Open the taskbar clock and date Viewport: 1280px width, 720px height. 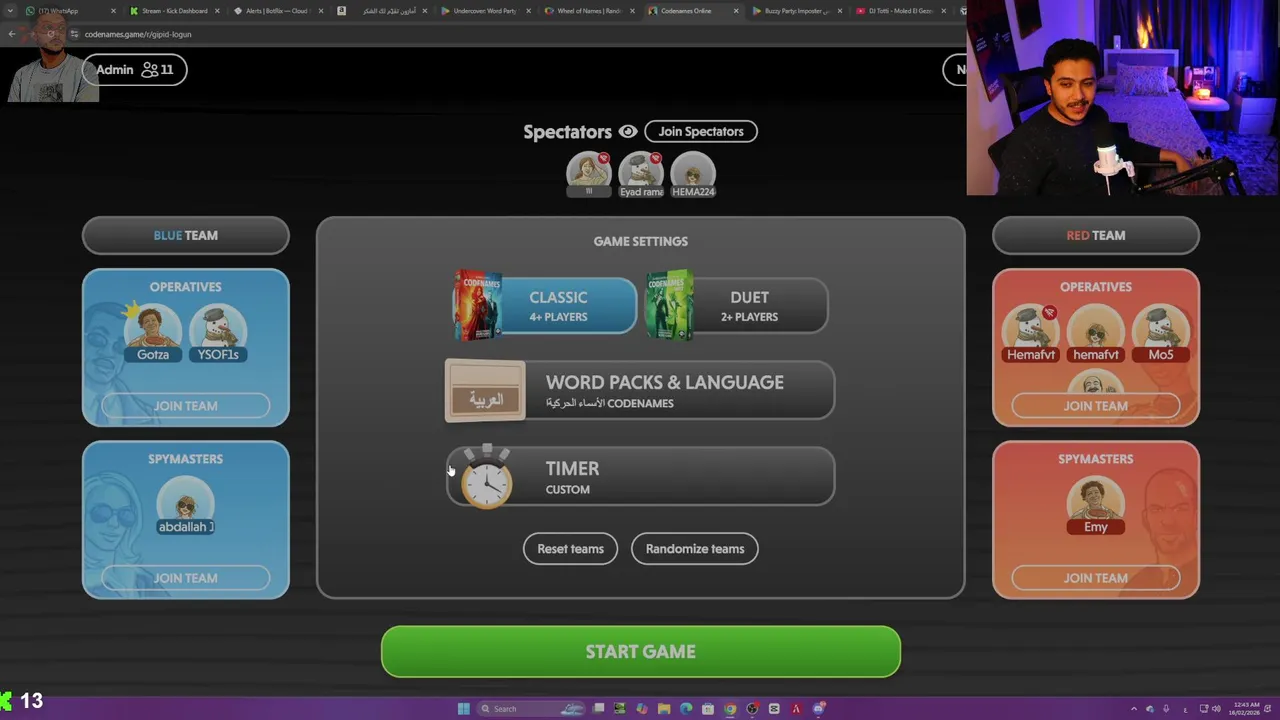click(1244, 709)
